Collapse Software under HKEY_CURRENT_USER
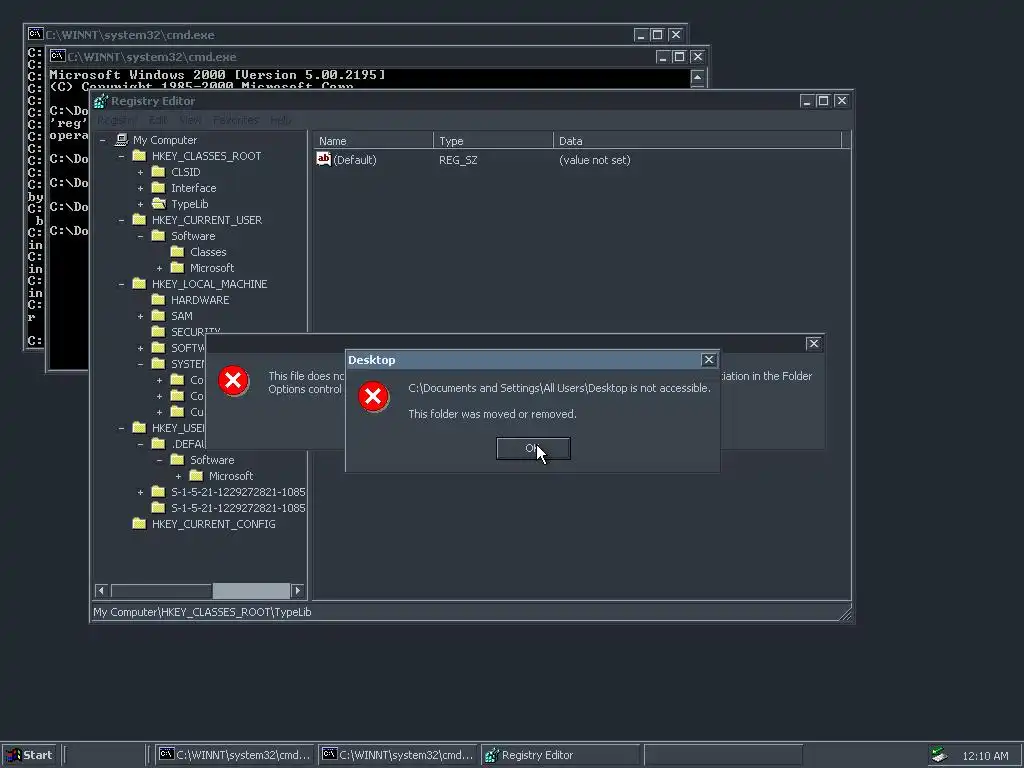Image resolution: width=1024 pixels, height=768 pixels. pyautogui.click(x=140, y=236)
